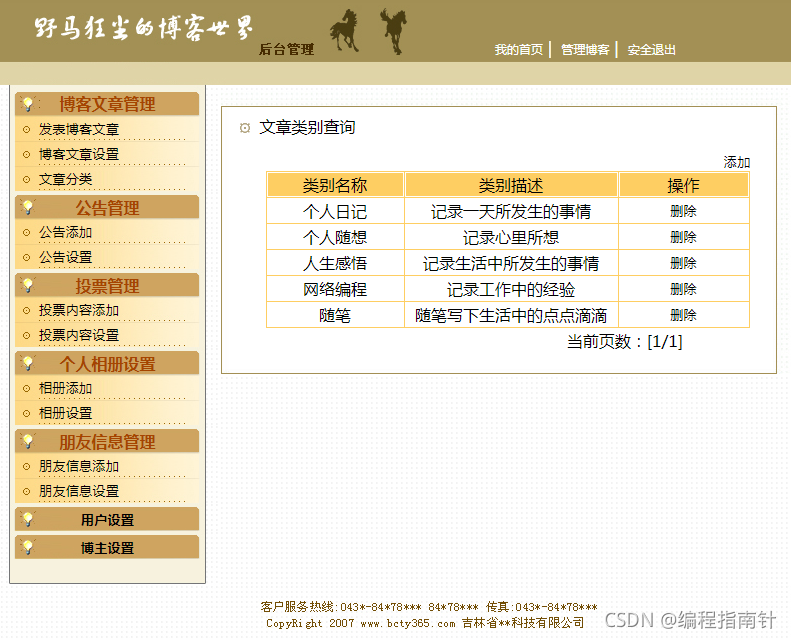Screen dimensions: 791x638
Task: Click the lightbulb icon beside 朋友信息管理
Action: click(x=28, y=441)
